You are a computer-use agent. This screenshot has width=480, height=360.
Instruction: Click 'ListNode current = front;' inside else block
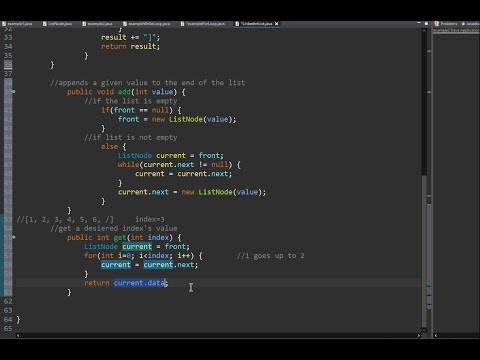point(171,156)
